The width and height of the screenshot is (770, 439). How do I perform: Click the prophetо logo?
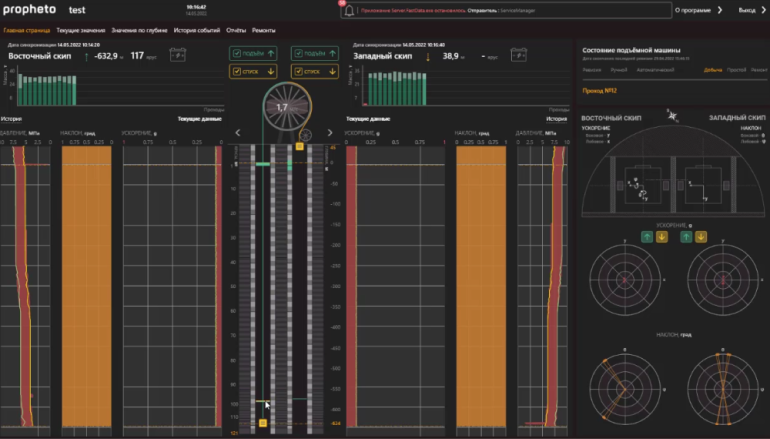[x=29, y=9]
